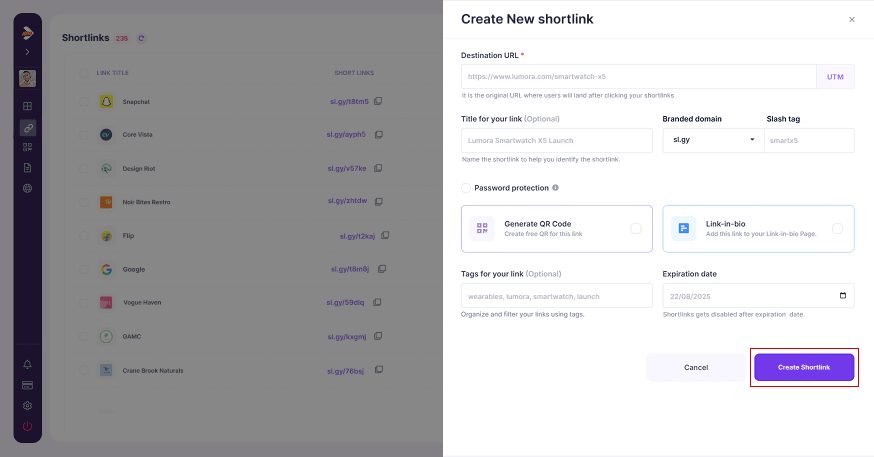This screenshot has width=874, height=457.
Task: Enable Generate QR Code option
Action: point(635,228)
